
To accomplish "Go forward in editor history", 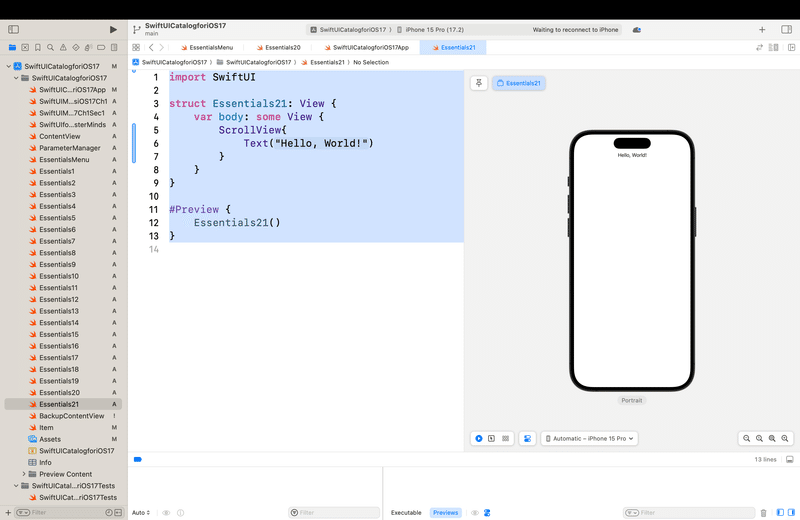I will tap(162, 47).
